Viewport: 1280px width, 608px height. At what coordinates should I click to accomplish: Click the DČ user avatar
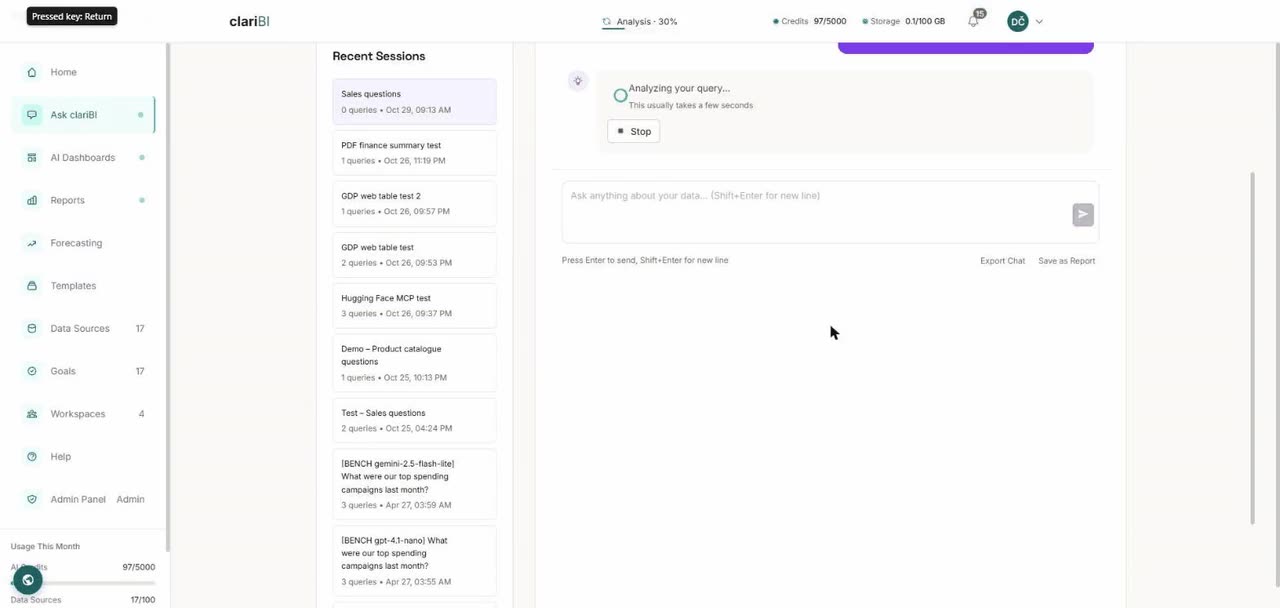coord(1018,21)
